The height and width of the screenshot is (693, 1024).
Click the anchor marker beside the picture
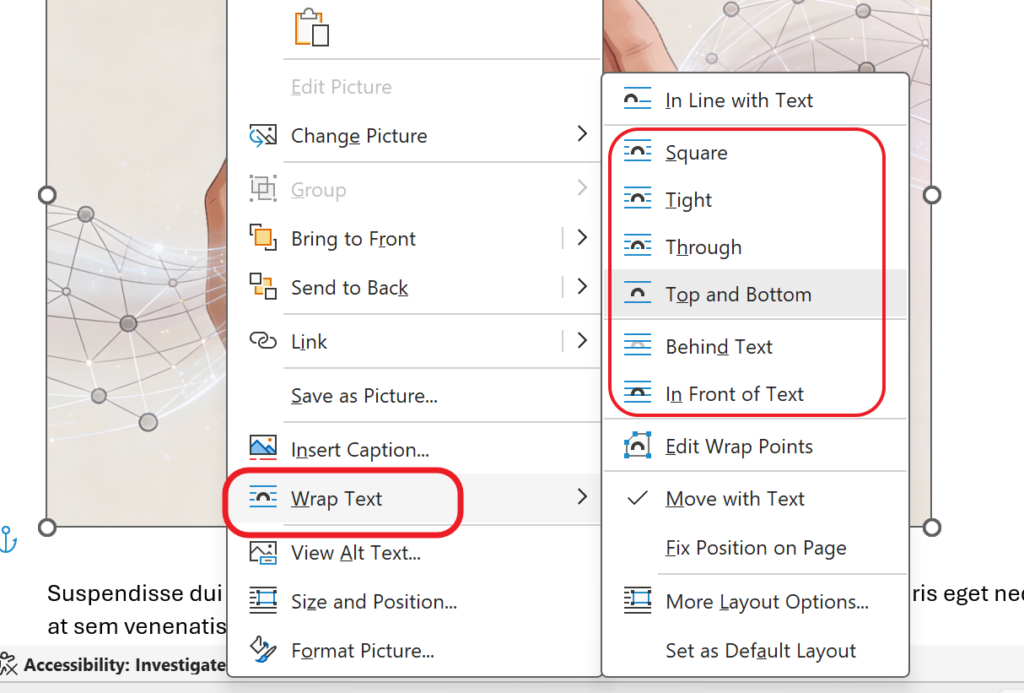tap(9, 538)
